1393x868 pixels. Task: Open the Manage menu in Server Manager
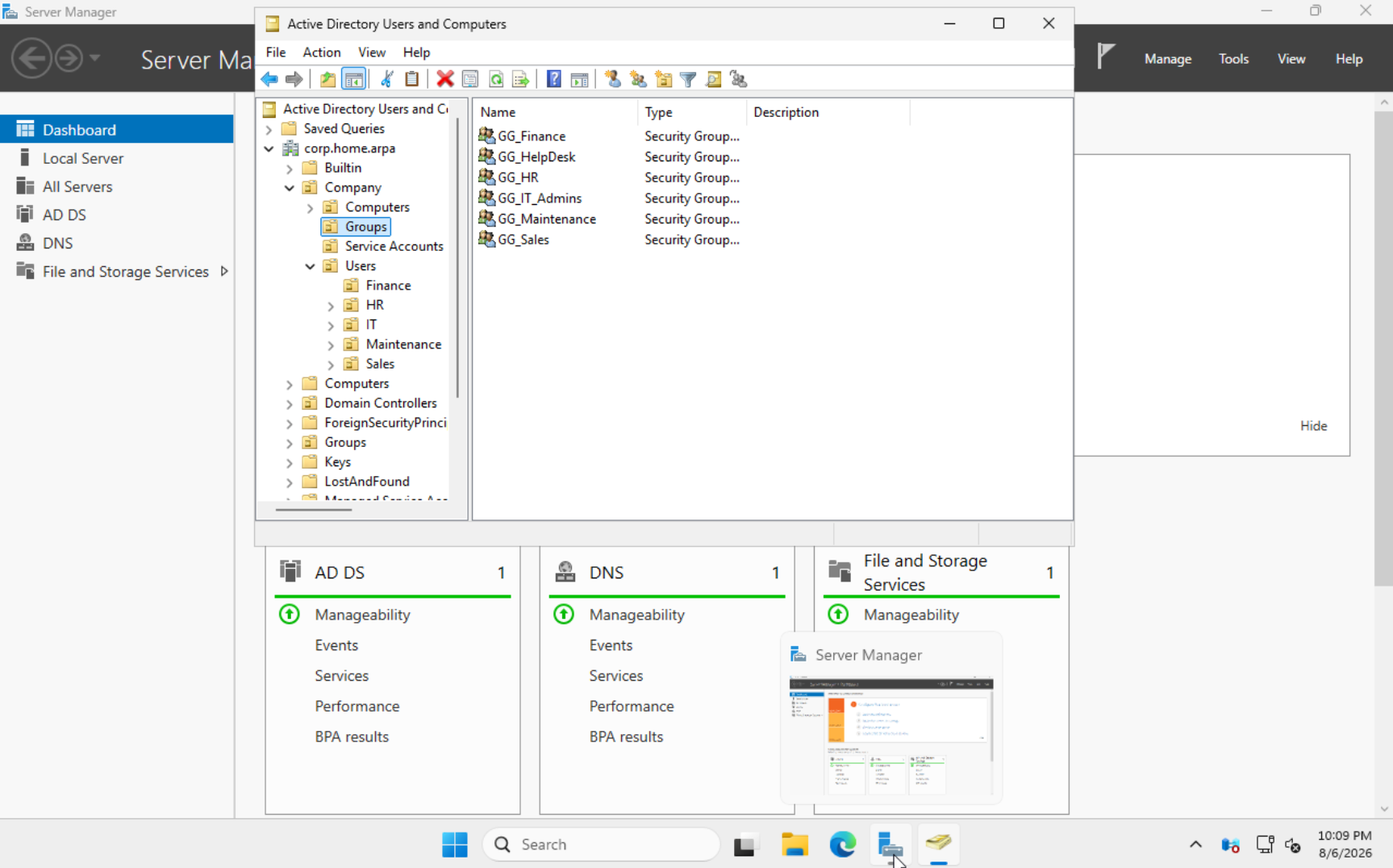(1167, 59)
